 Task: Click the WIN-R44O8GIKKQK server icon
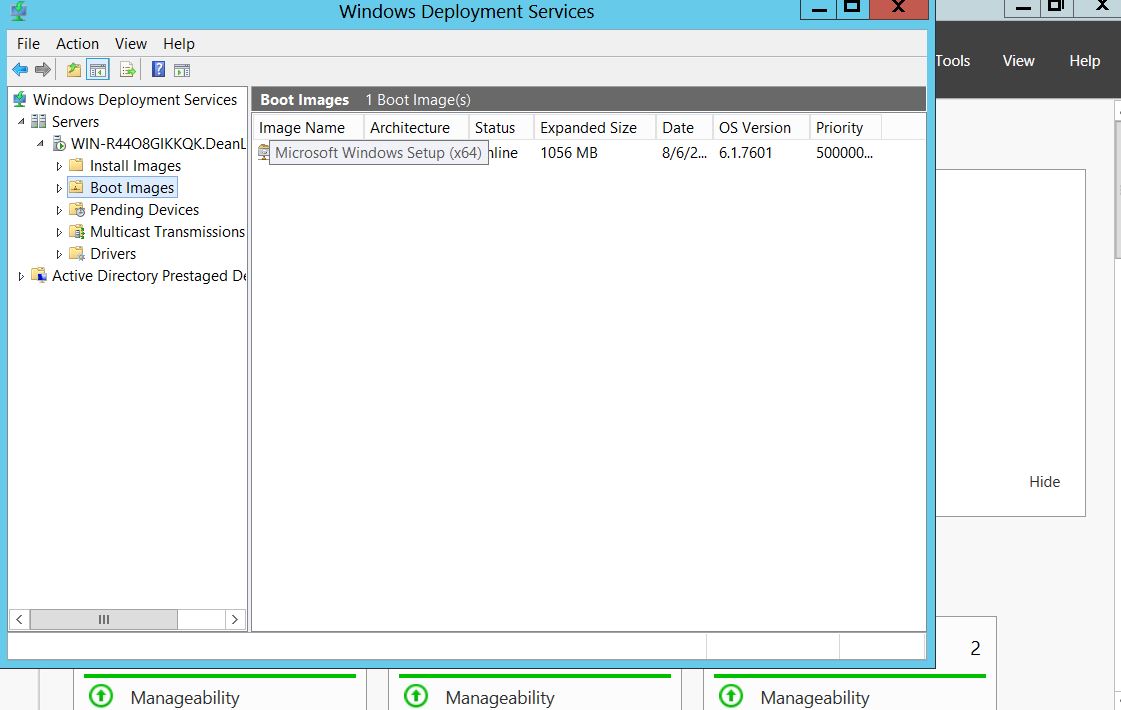pos(59,144)
